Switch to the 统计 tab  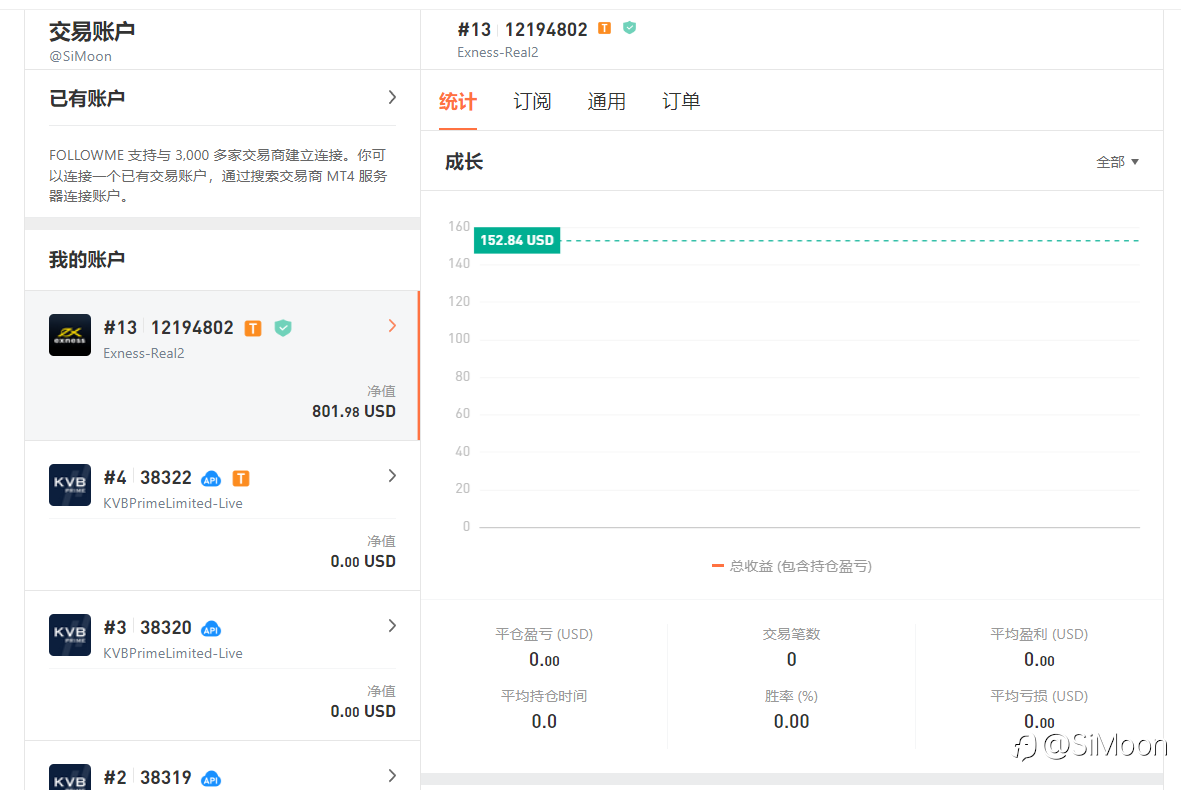point(458,102)
